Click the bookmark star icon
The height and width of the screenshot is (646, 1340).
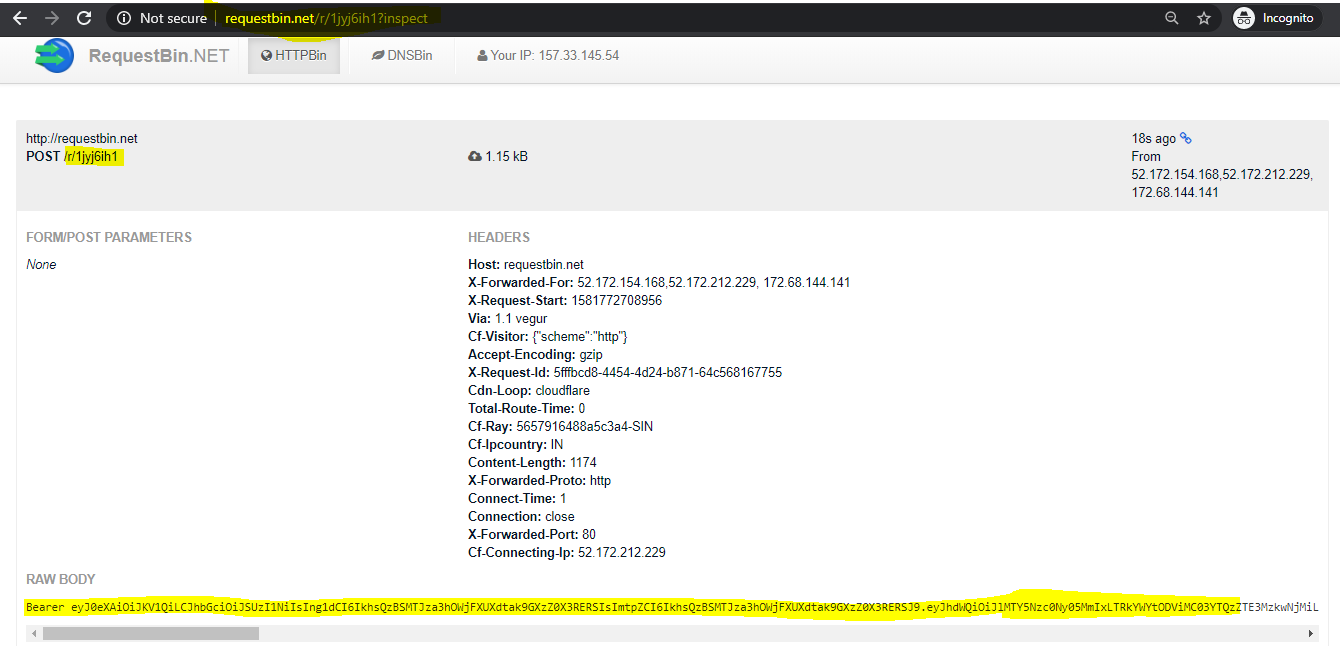point(1203,17)
